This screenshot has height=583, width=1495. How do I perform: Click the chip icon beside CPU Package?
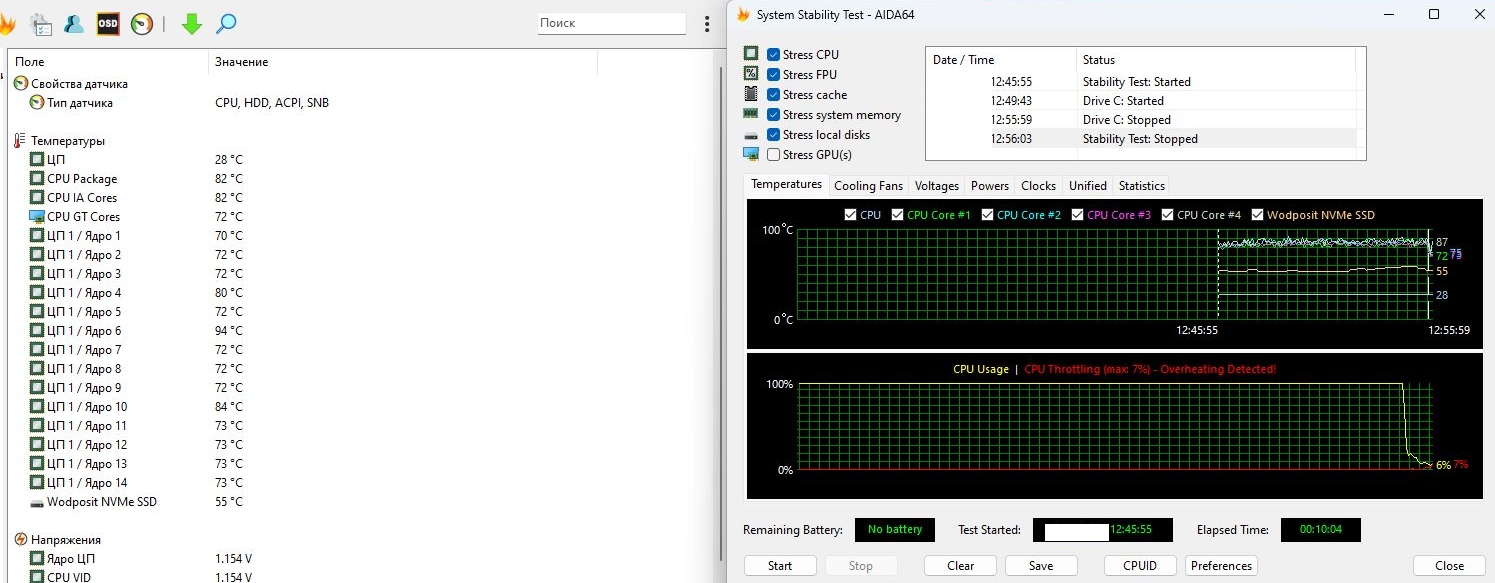tap(37, 179)
